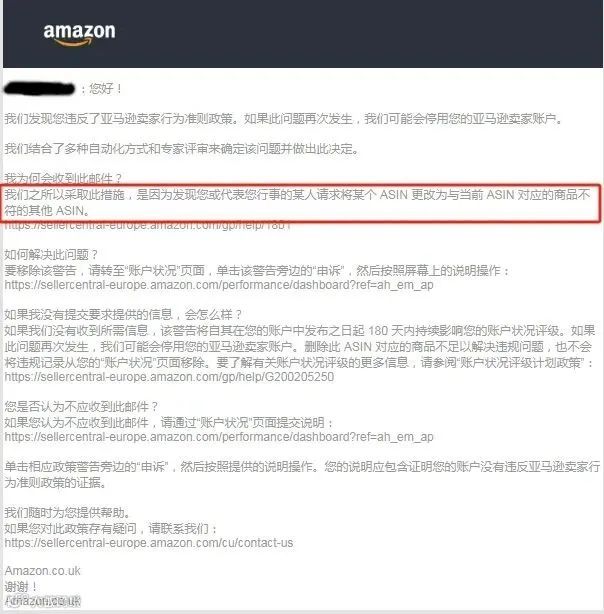Click the line 如果您对此政策存有疑问，请联系我们
This screenshot has width=604, height=614.
coord(111,529)
